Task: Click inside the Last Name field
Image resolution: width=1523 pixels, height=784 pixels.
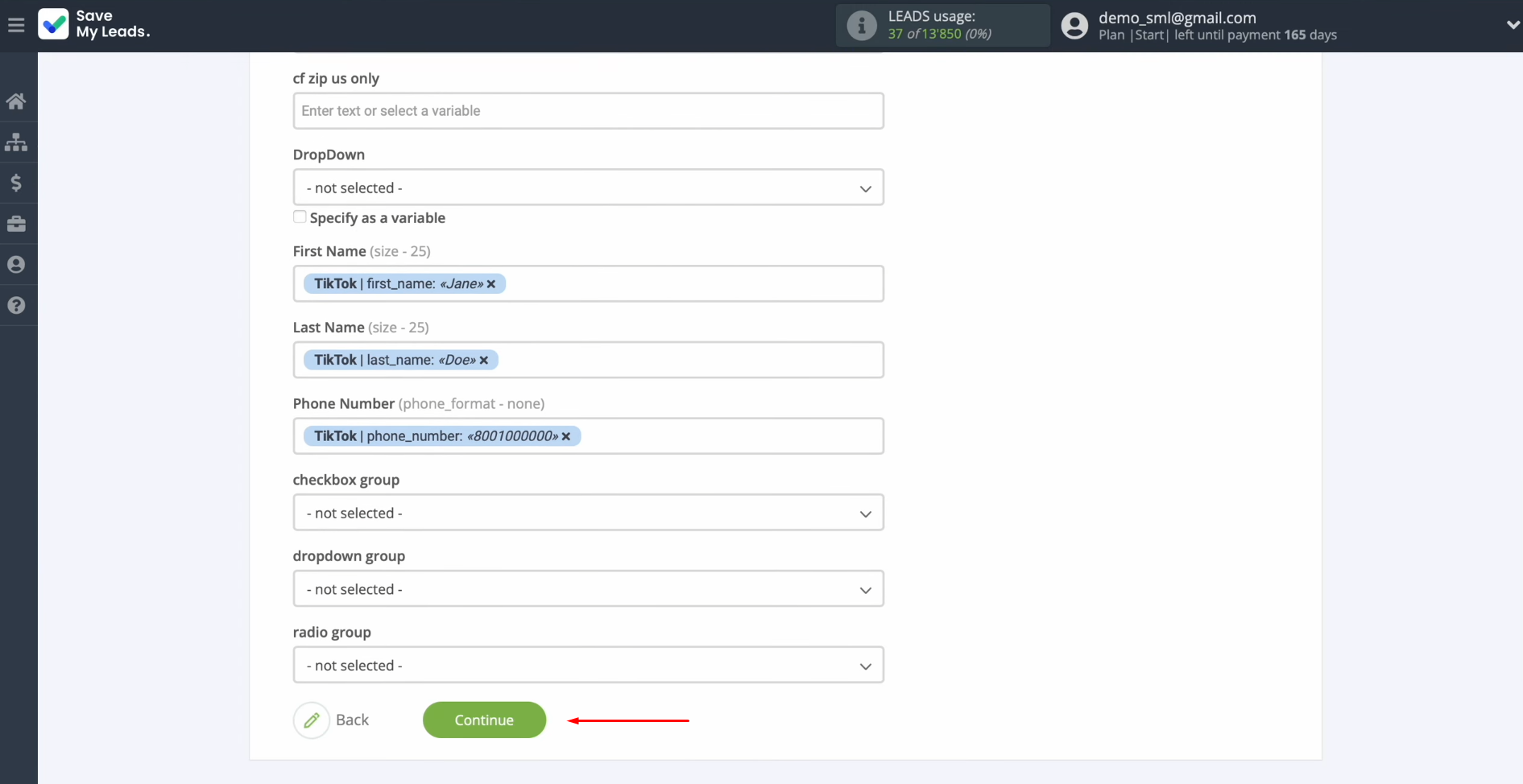Action: (588, 361)
